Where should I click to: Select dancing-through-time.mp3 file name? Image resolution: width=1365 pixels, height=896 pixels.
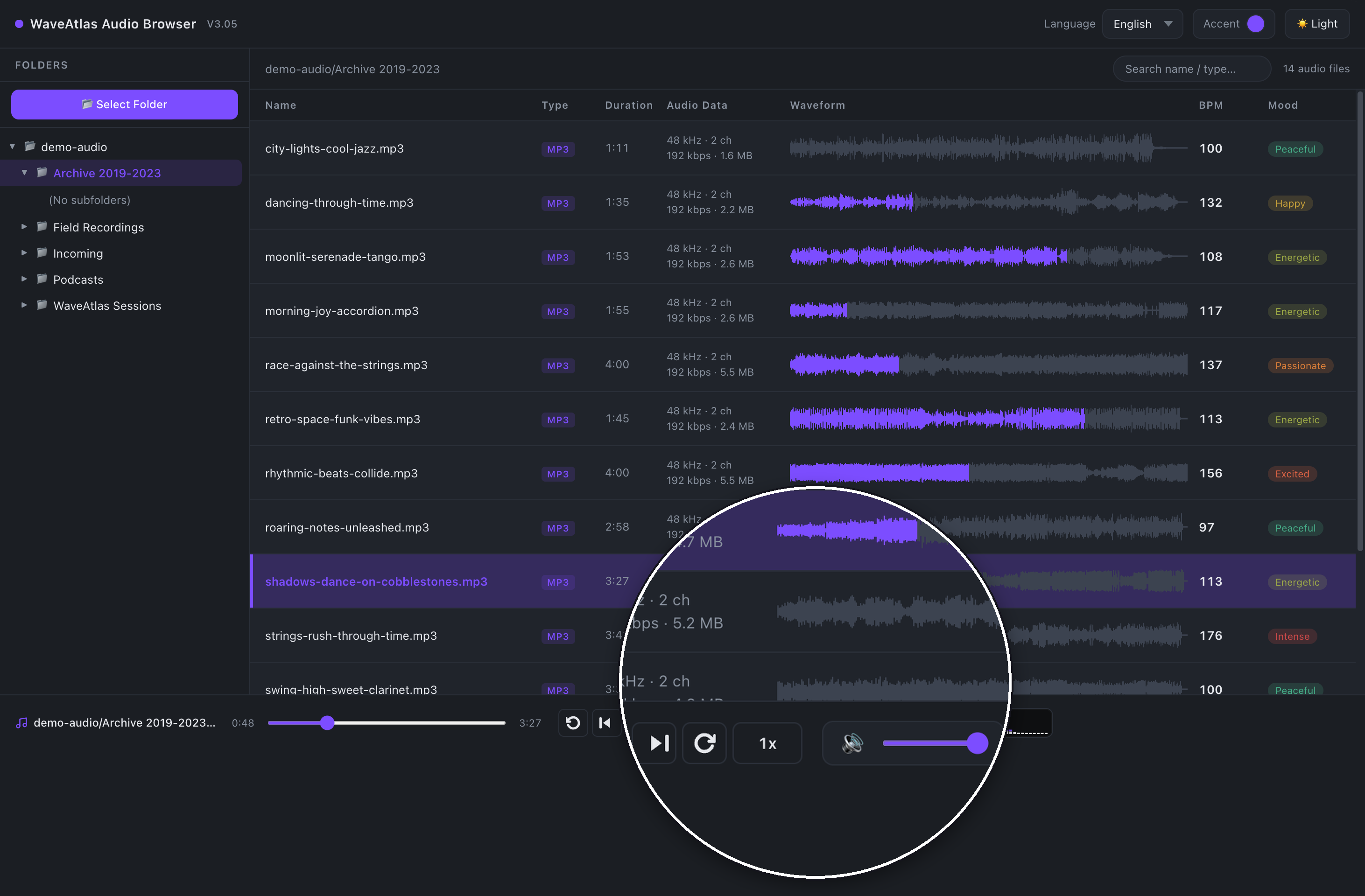click(339, 203)
